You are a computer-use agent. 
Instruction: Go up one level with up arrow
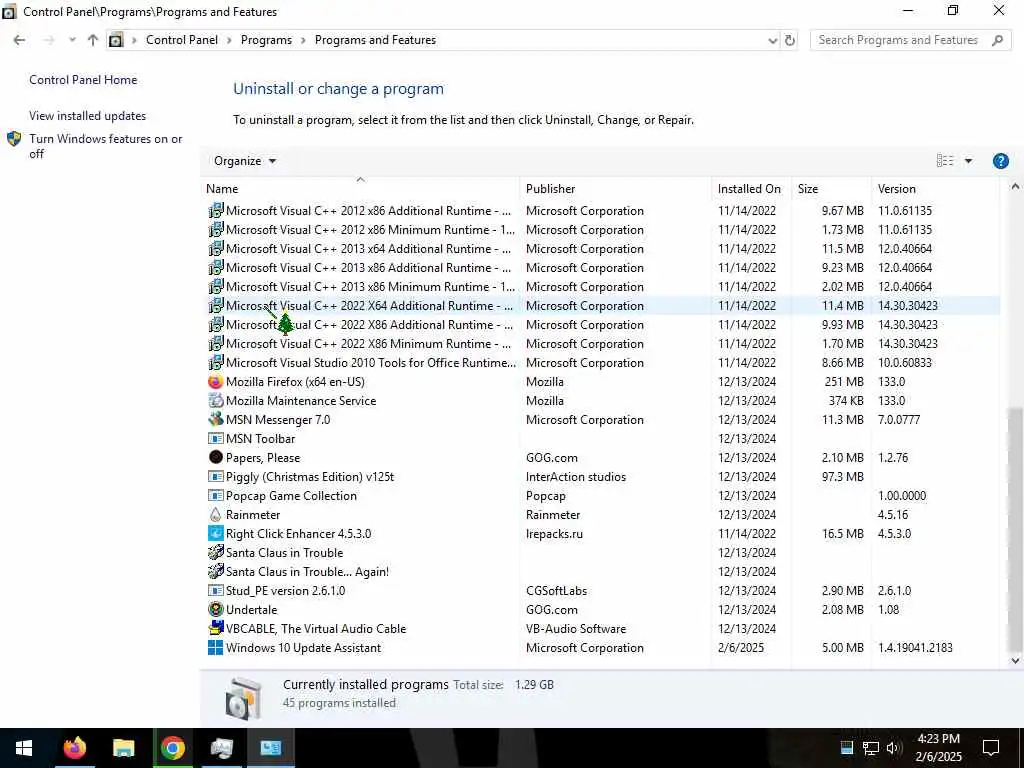[x=93, y=40]
